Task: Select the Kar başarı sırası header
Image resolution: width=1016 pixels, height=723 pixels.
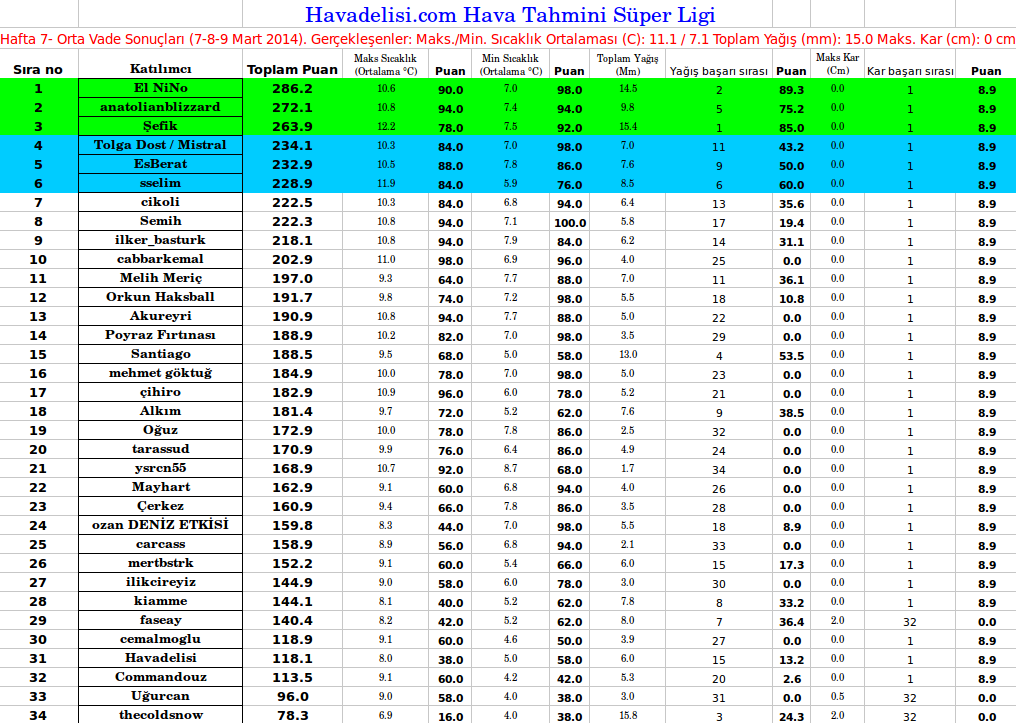Action: coord(910,71)
